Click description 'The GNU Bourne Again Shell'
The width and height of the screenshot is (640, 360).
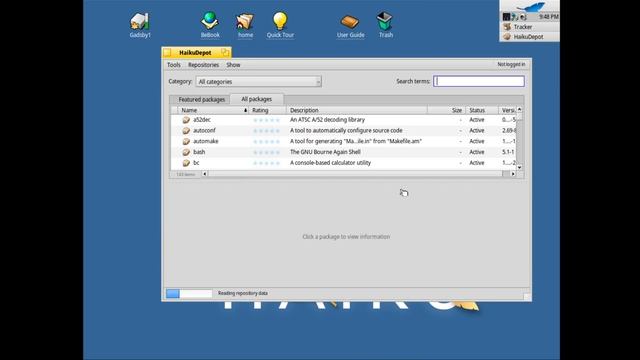(325, 152)
